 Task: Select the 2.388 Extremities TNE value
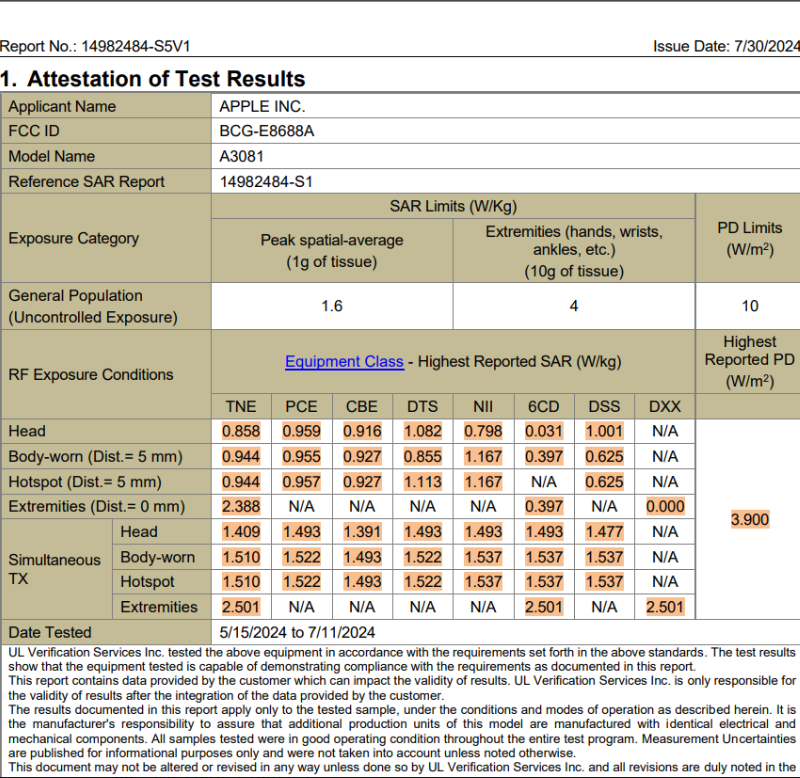241,507
